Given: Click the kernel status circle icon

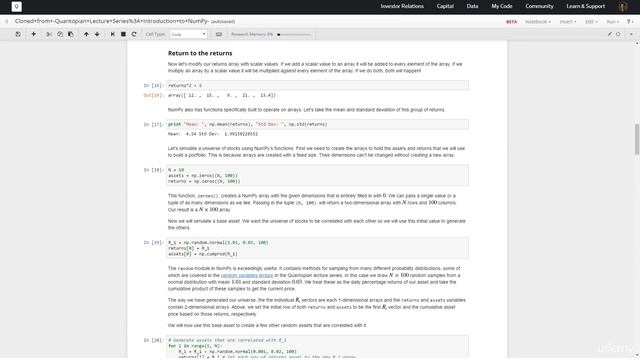Looking at the screenshot, I should coord(618,34).
